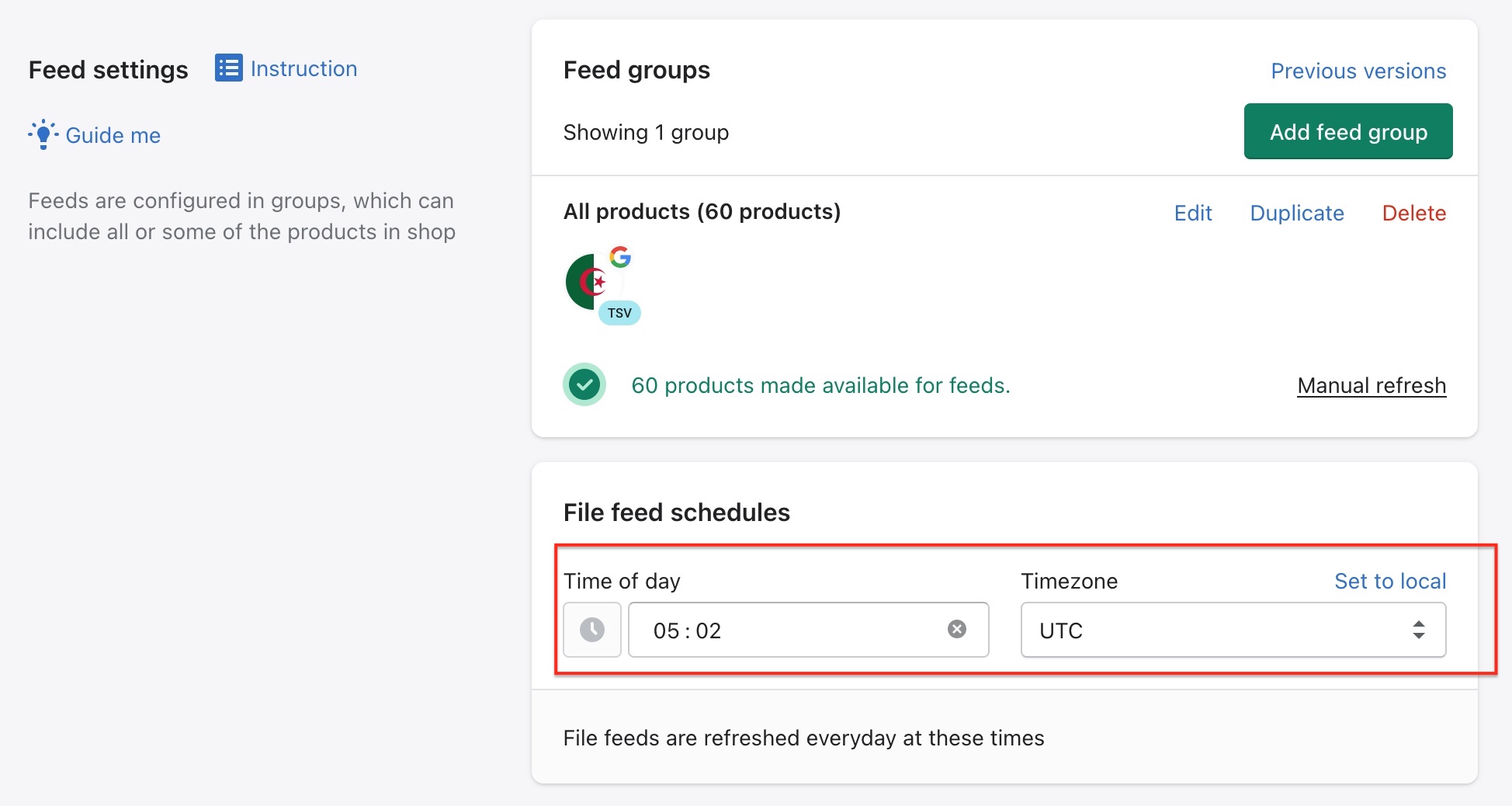
Task: Click the Manual refresh link
Action: click(x=1372, y=385)
